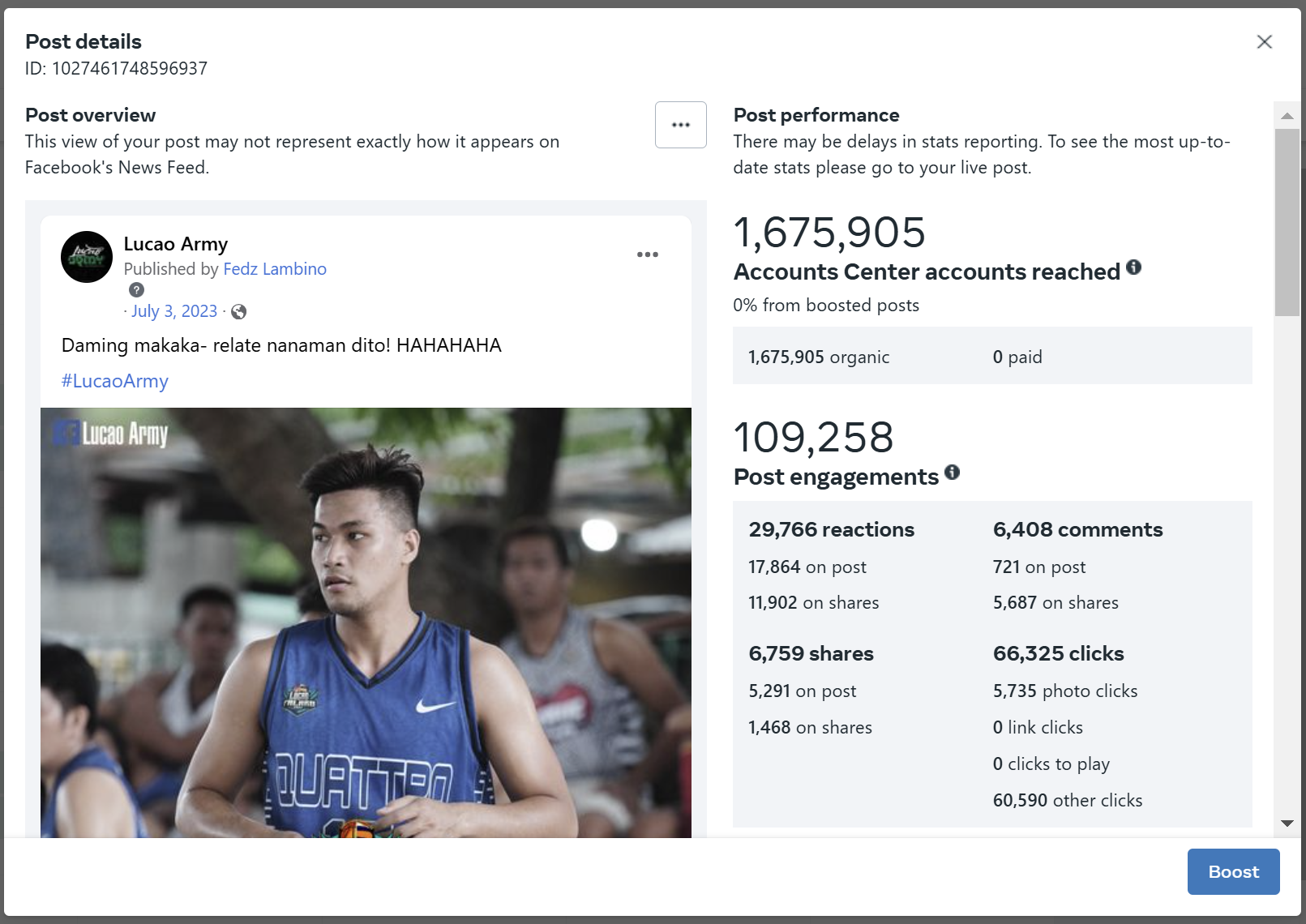Viewport: 1306px width, 924px height.
Task: Open the #LucaoArmy hashtag link
Action: pos(115,381)
